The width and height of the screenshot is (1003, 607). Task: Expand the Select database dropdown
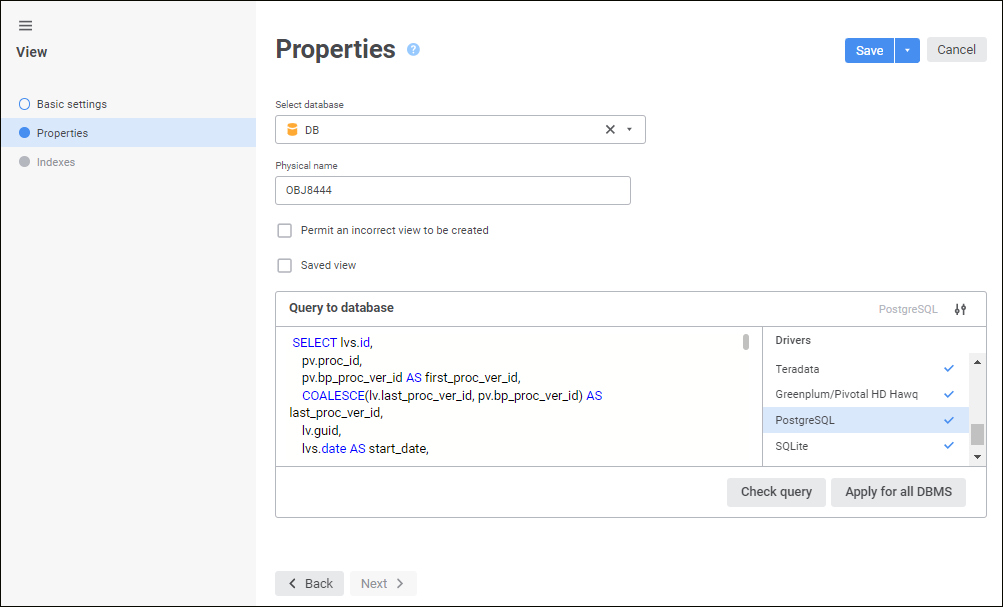(629, 129)
